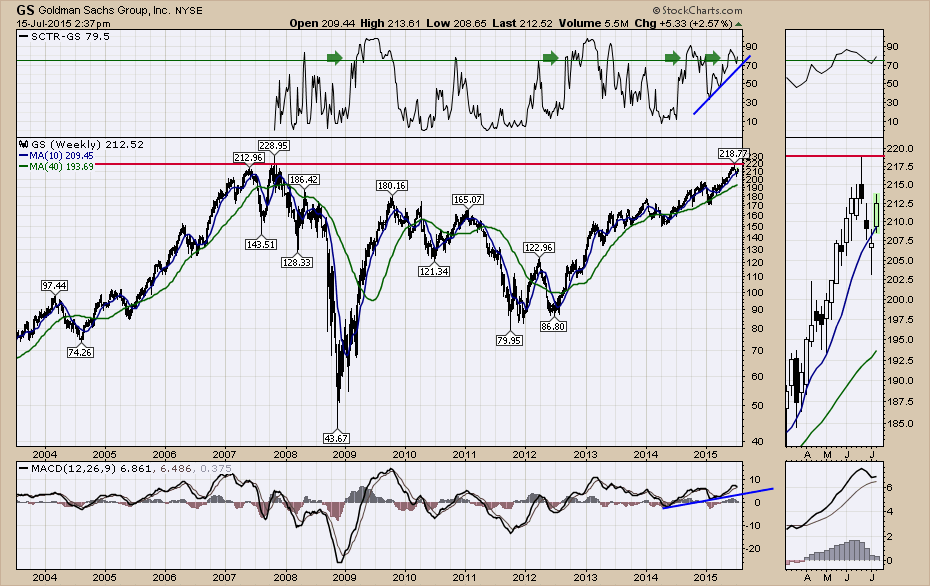
Task: Click the 43.67 crash low label
Action: pyautogui.click(x=336, y=438)
